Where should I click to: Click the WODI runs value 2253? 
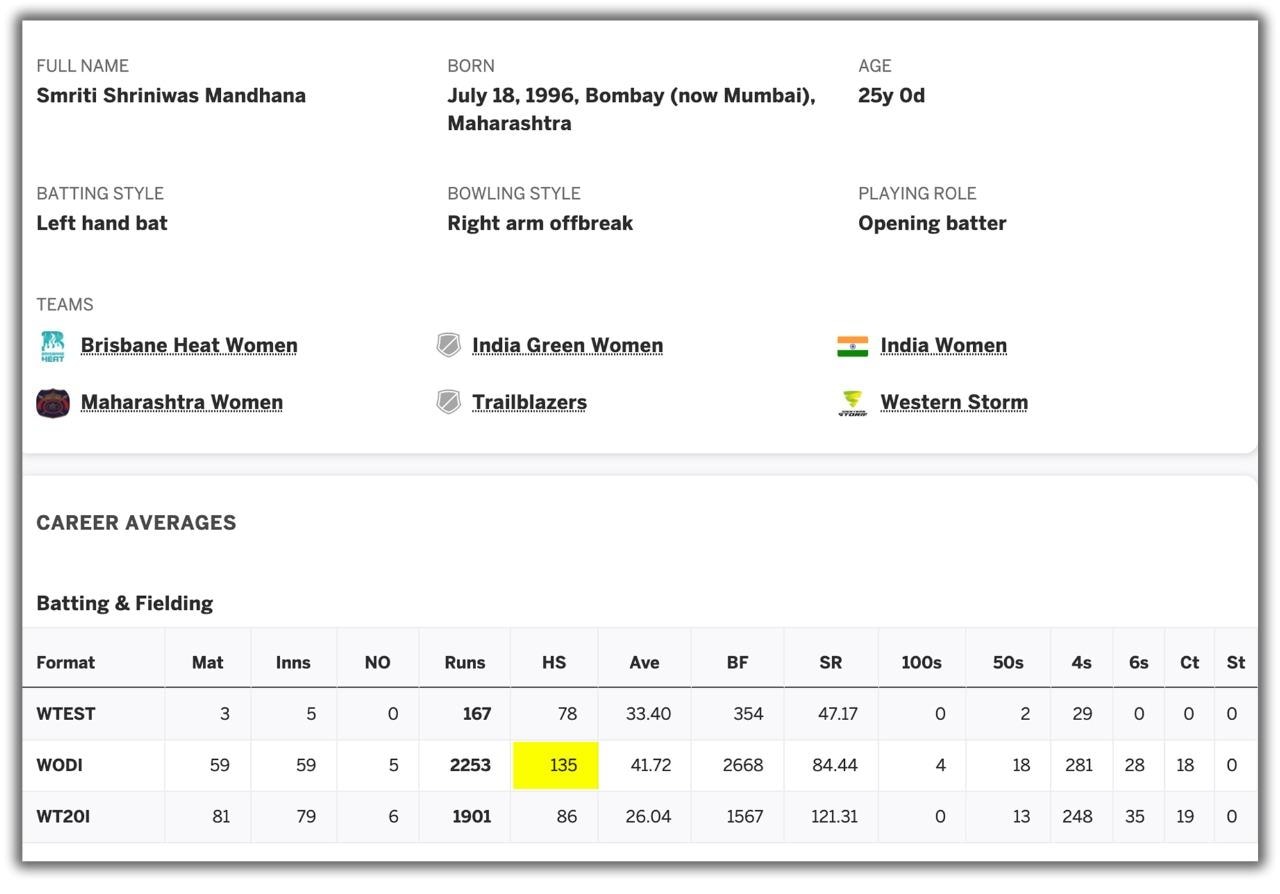pos(470,766)
